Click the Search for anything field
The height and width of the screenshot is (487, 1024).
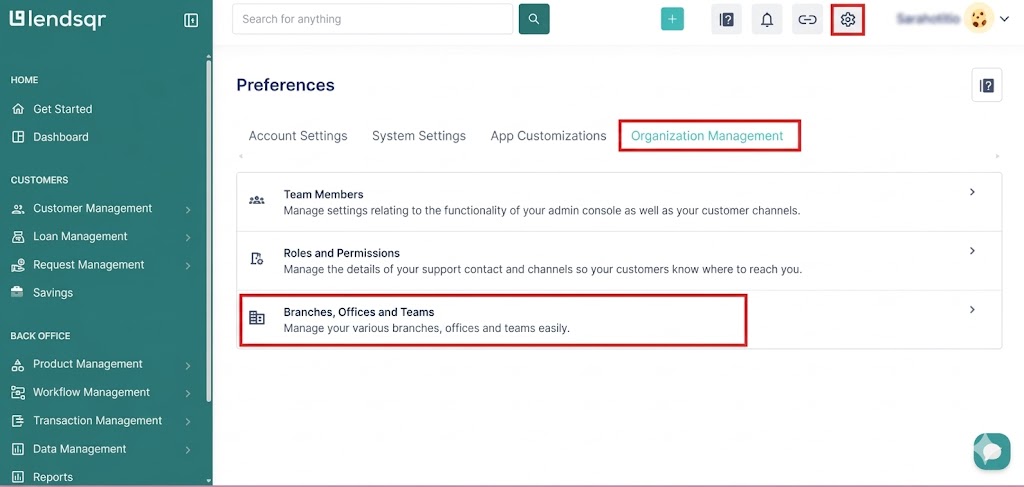[x=372, y=19]
